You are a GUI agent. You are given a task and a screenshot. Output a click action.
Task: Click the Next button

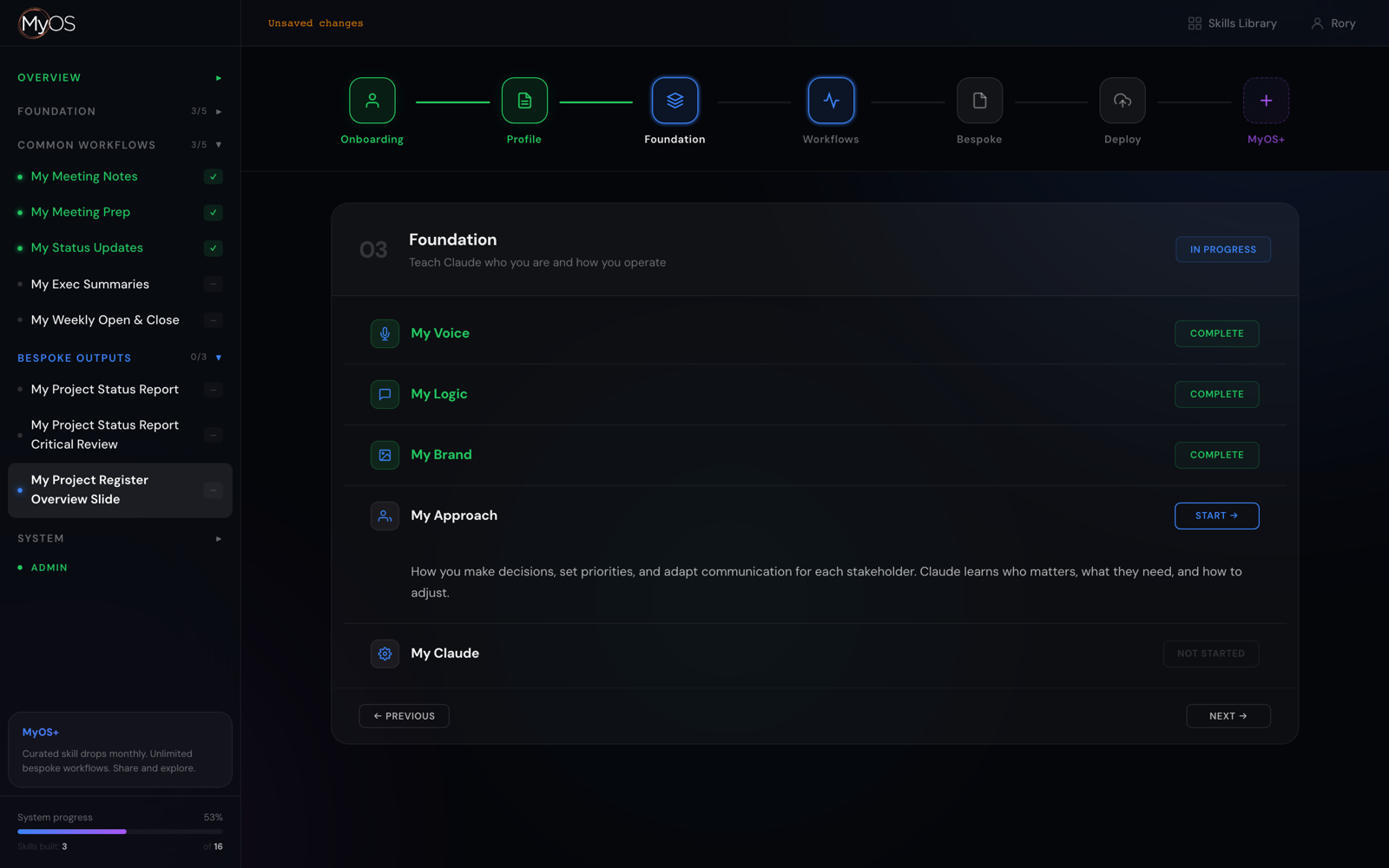click(x=1228, y=716)
